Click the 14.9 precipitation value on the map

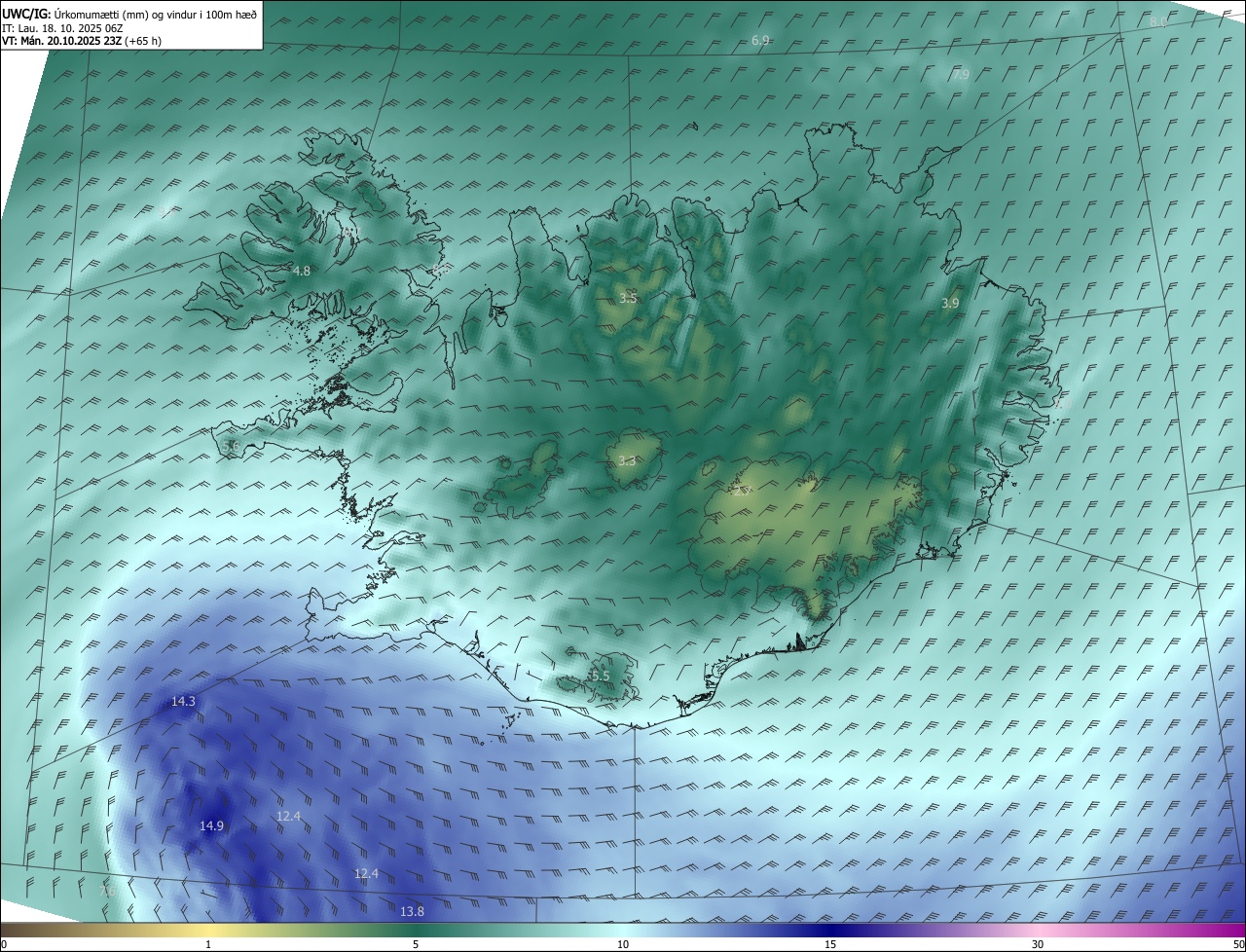[212, 825]
